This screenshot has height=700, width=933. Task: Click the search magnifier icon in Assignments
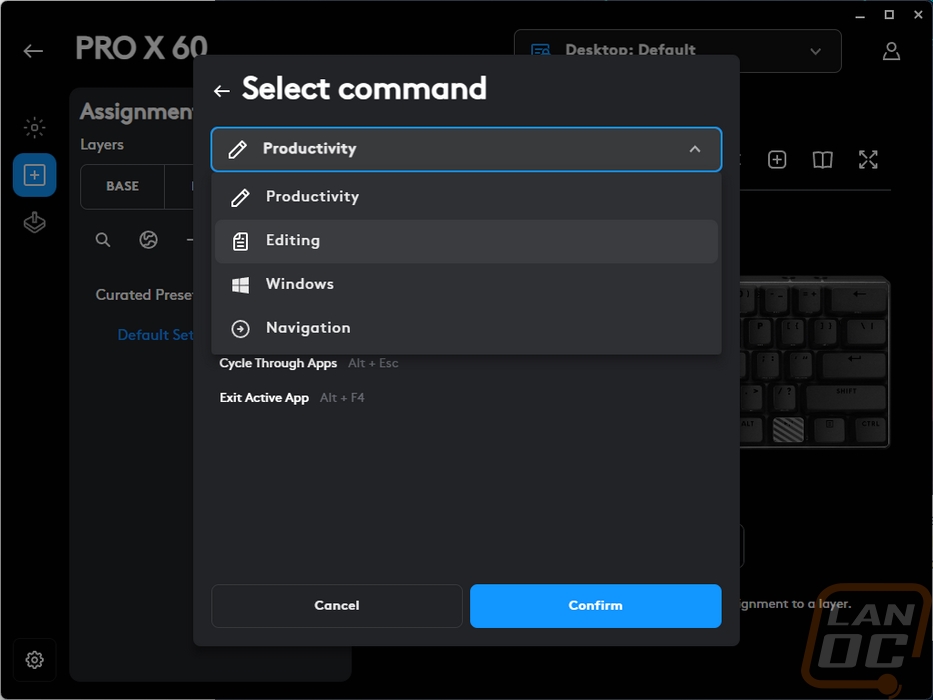(103, 240)
